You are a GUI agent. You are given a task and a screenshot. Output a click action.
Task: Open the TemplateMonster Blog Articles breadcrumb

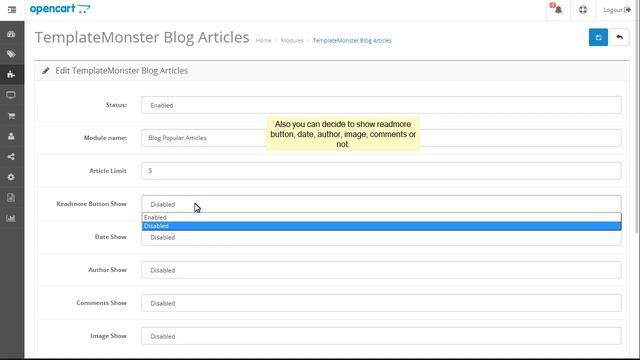(x=352, y=40)
